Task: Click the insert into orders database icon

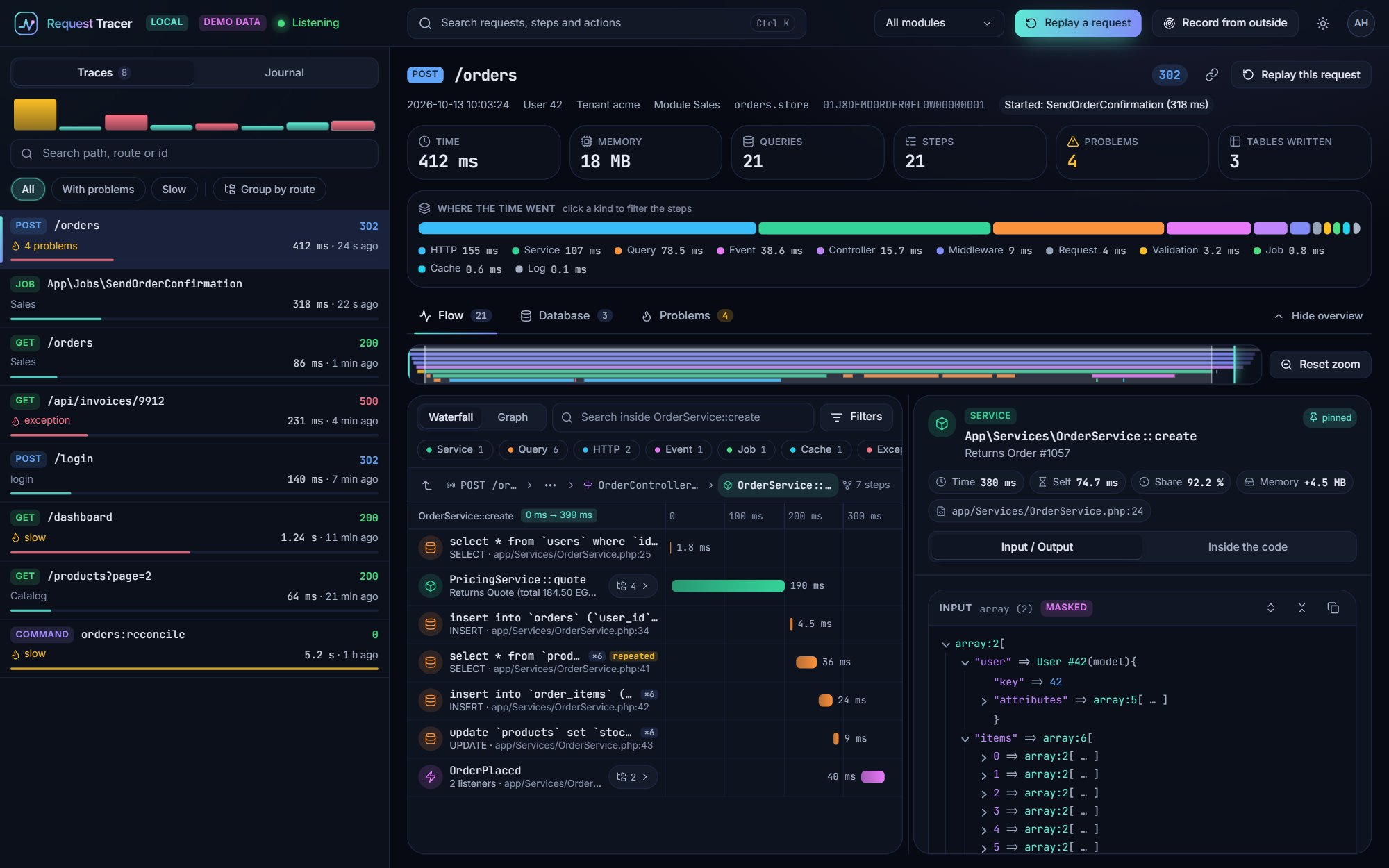Action: click(x=431, y=624)
